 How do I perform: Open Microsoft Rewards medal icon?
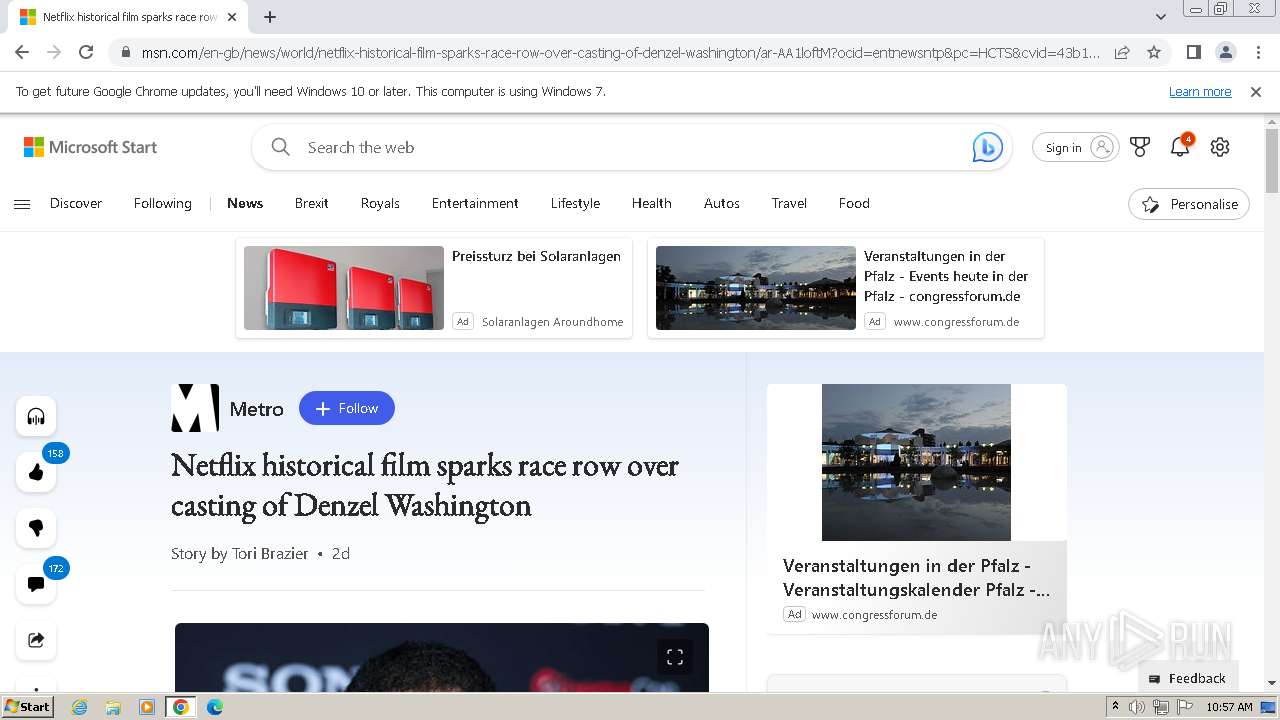click(1140, 147)
